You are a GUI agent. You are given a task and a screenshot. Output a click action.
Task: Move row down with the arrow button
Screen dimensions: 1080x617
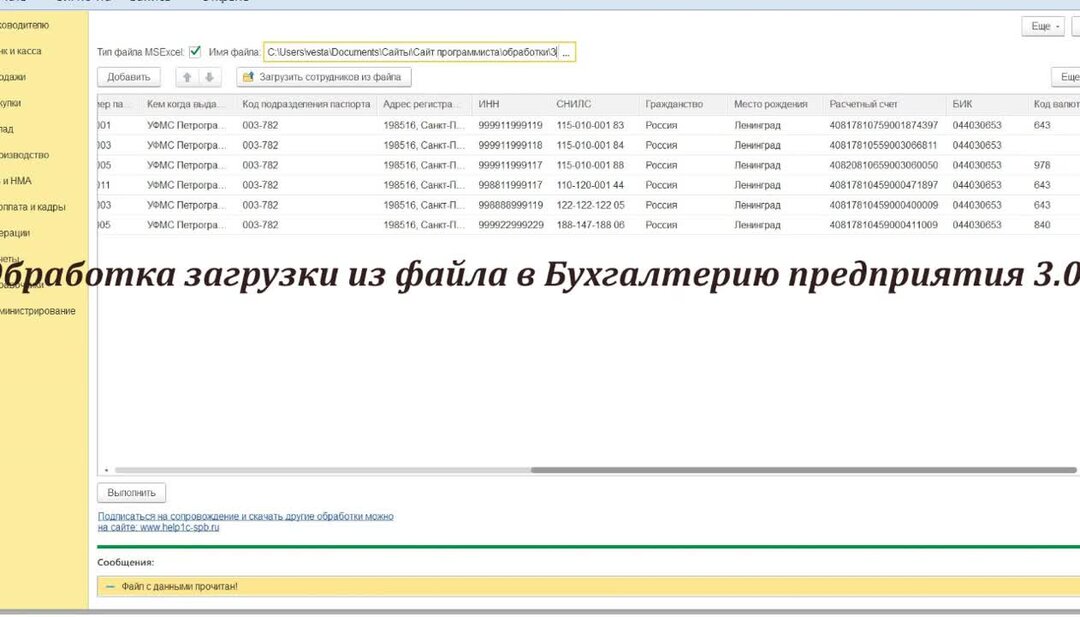coord(210,77)
